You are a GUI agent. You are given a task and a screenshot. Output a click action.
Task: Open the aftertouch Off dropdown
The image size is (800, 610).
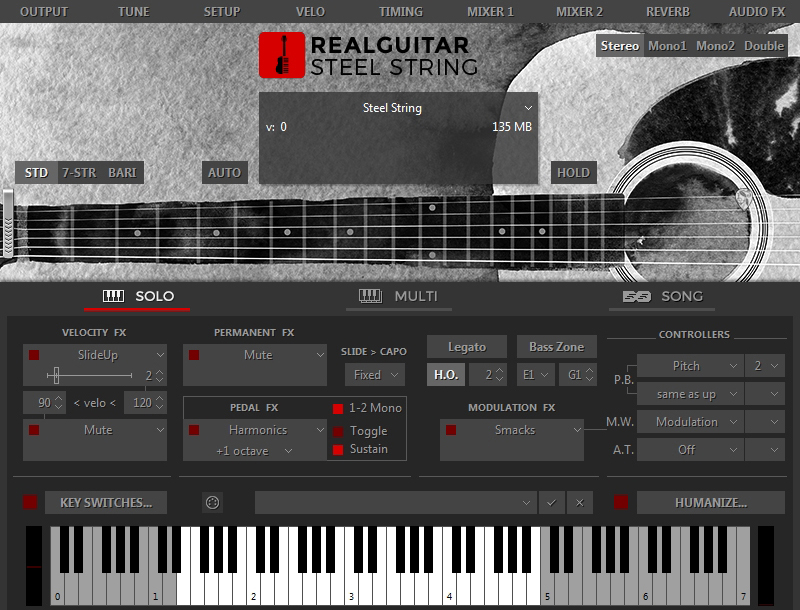(690, 450)
